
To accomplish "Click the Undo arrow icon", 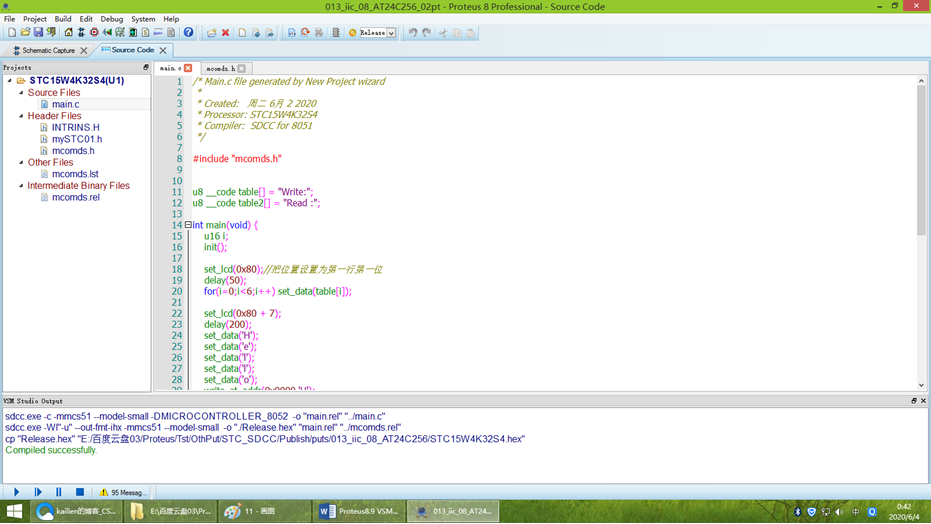I will (413, 33).
